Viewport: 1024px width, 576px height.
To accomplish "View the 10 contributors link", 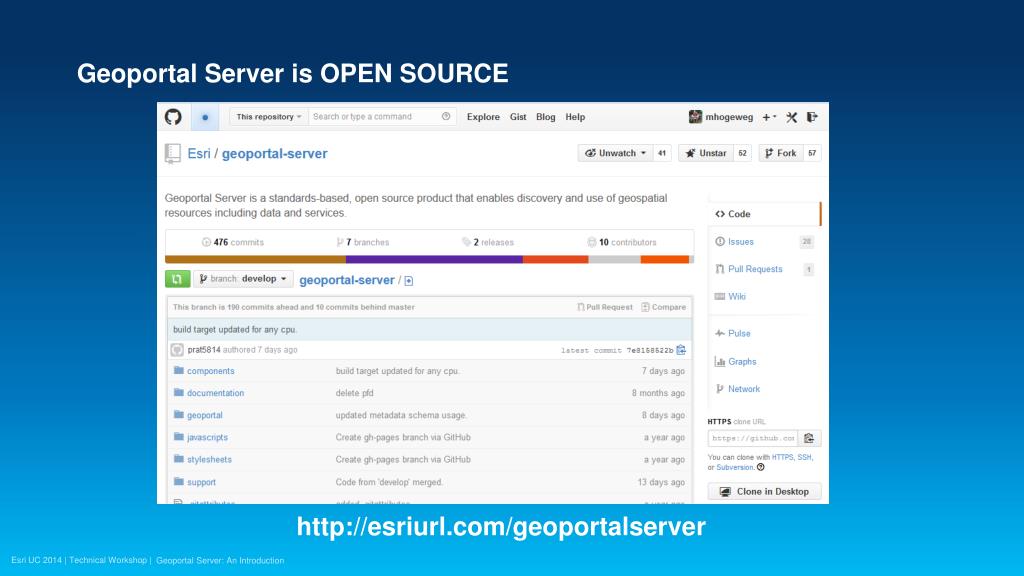I will [x=622, y=242].
